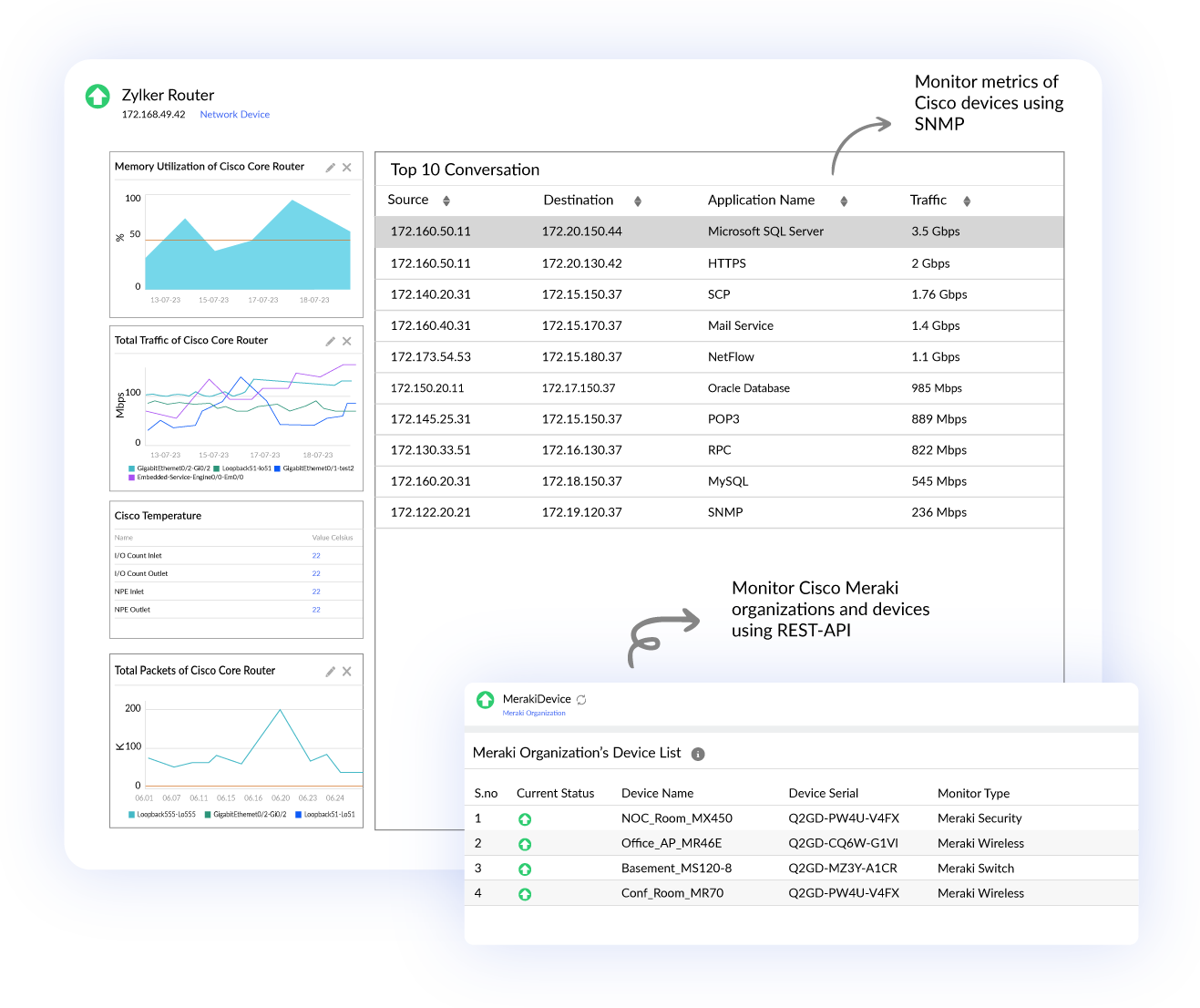Click the status icon for NOC_Room_MX450

pyautogui.click(x=525, y=818)
